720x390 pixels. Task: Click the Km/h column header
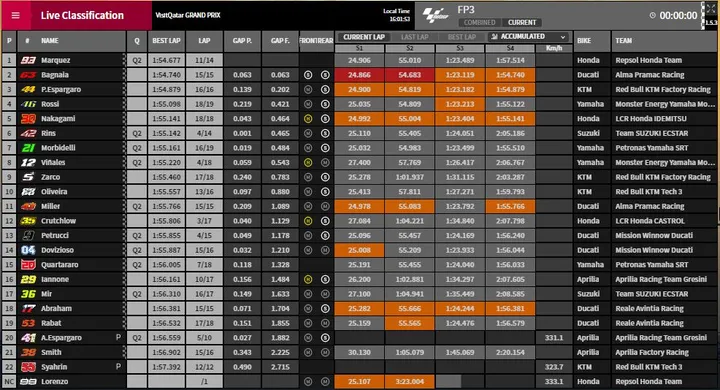(554, 48)
